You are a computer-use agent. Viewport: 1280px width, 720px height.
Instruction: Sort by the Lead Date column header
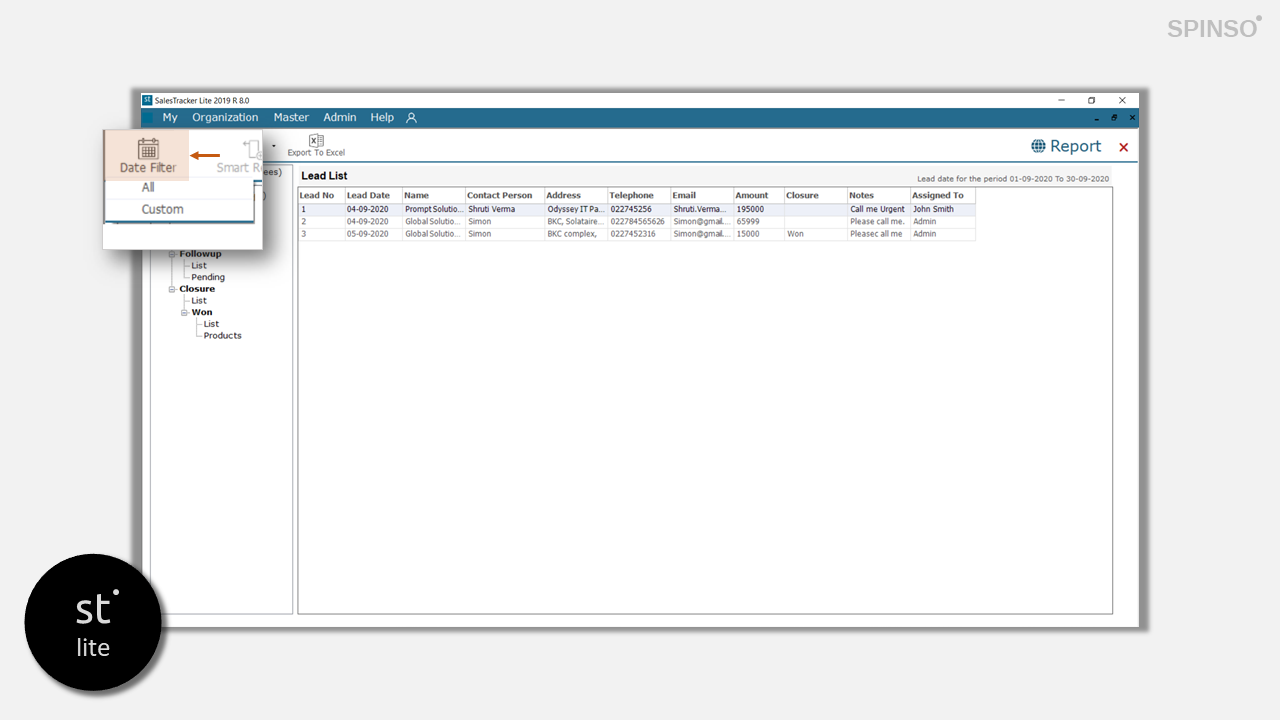368,196
